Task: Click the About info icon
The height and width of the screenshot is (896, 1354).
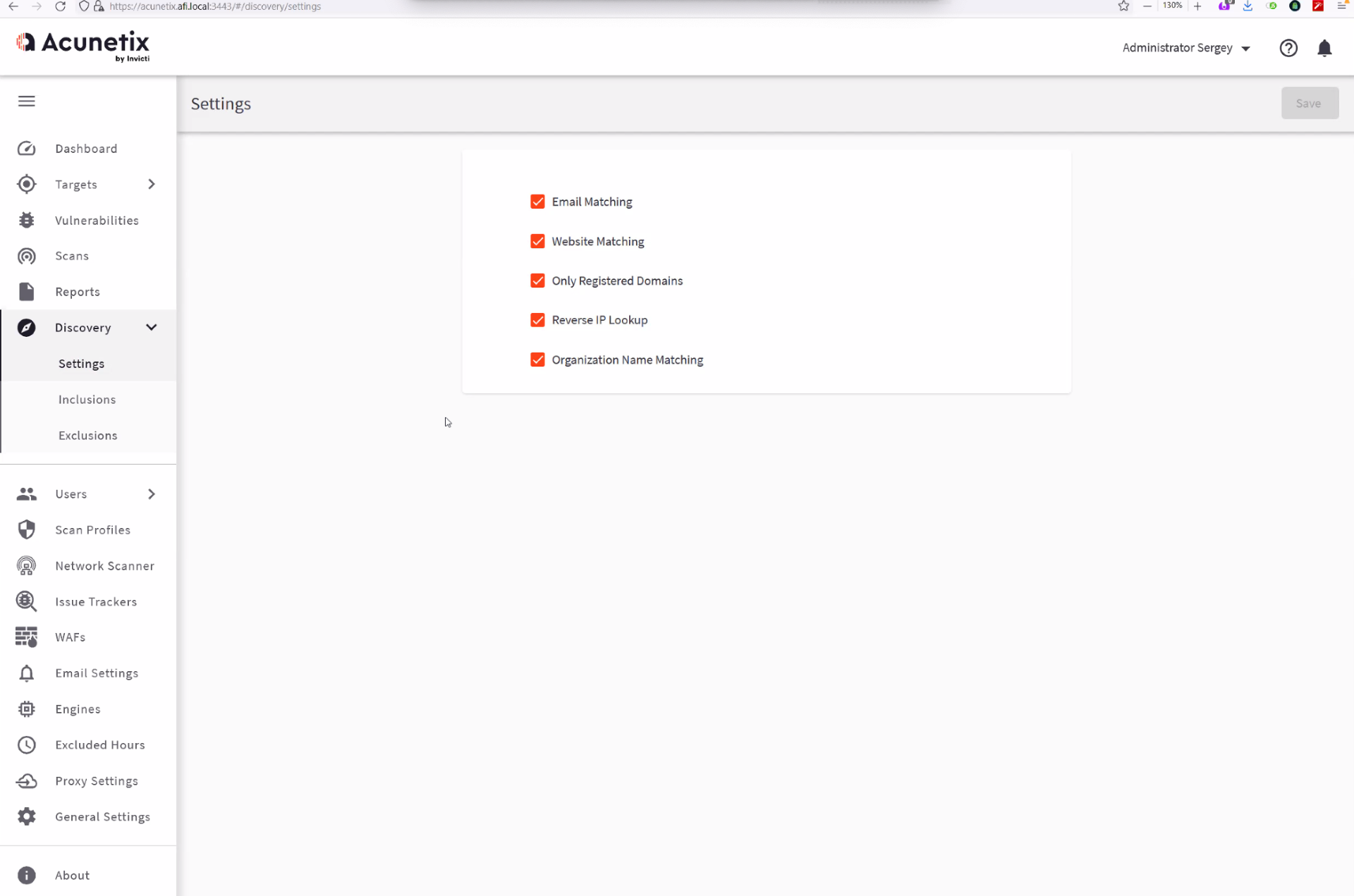Action: click(x=27, y=876)
